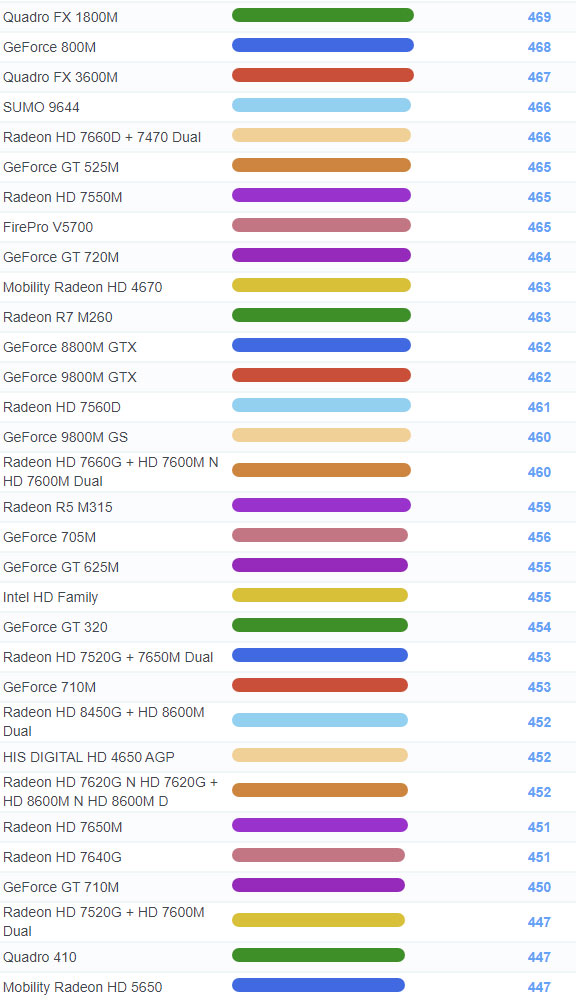The height and width of the screenshot is (1000, 576).
Task: Select the Radeon HD 7560D name
Action: pyautogui.click(x=62, y=407)
